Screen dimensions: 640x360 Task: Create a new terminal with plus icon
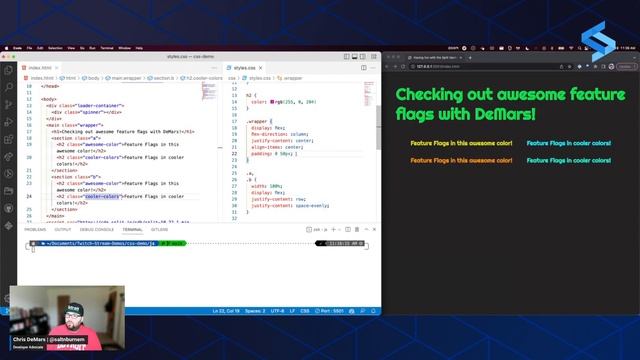(333, 229)
